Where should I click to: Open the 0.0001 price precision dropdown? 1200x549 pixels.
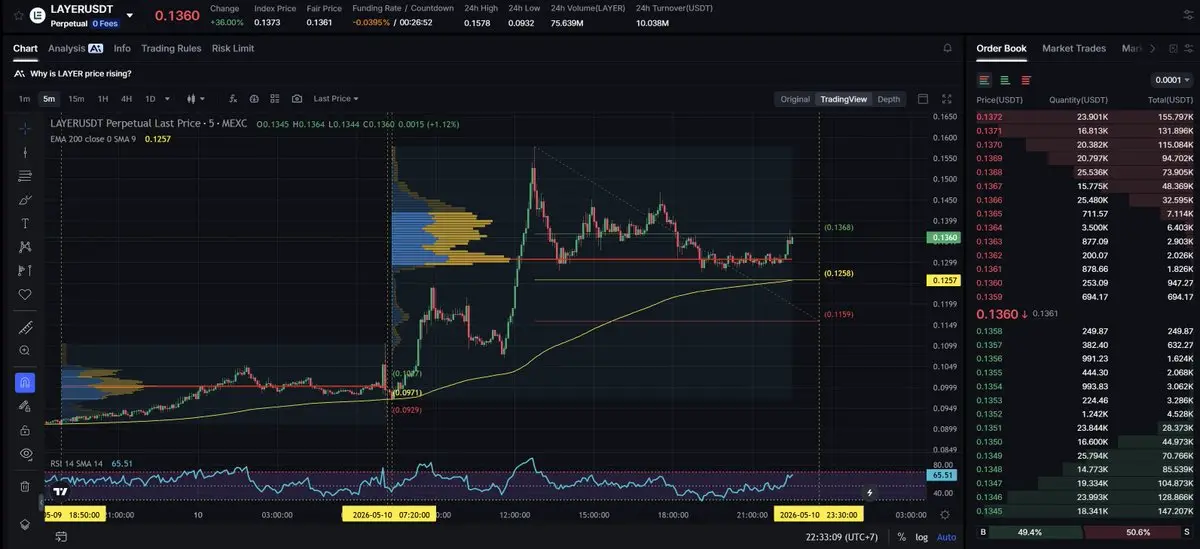pyautogui.click(x=1172, y=80)
